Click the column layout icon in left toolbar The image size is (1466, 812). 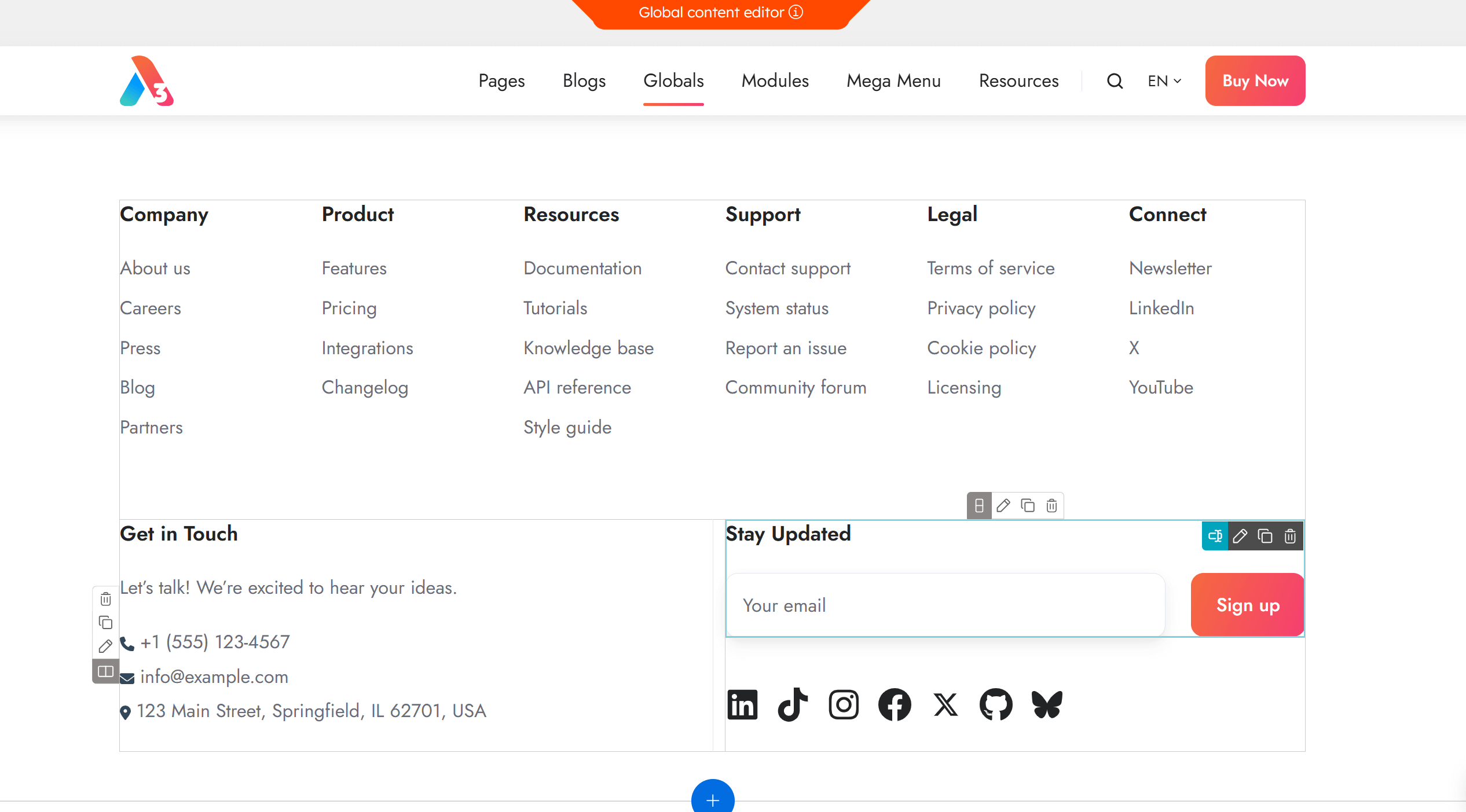(105, 671)
